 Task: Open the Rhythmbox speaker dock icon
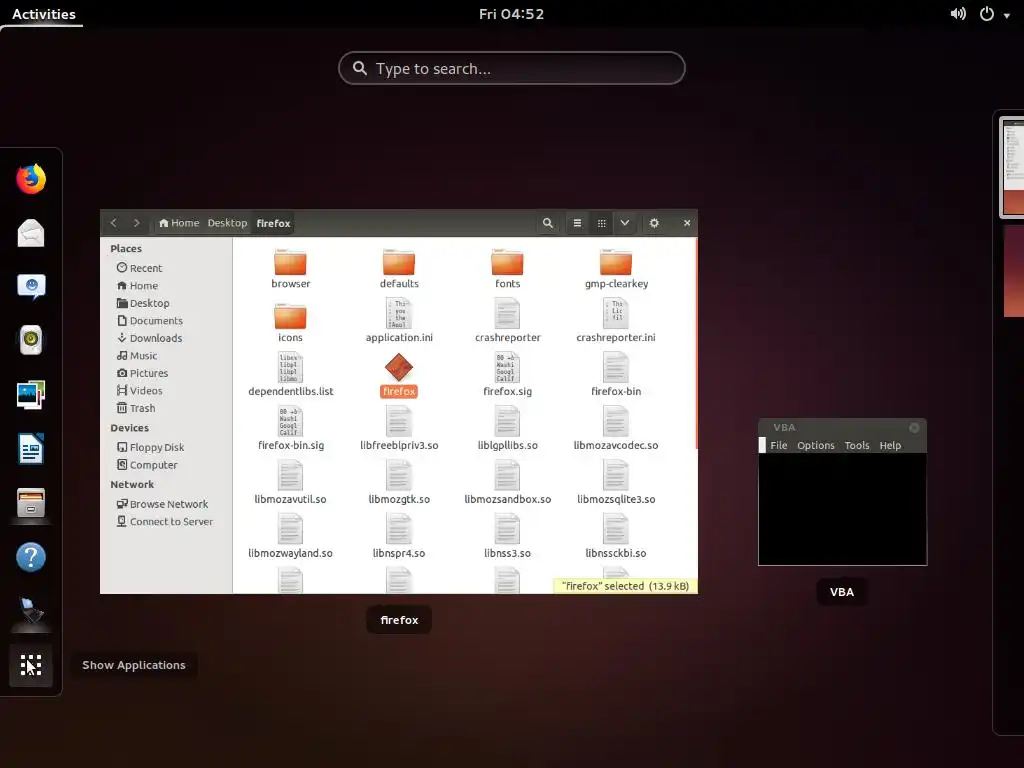pos(31,340)
